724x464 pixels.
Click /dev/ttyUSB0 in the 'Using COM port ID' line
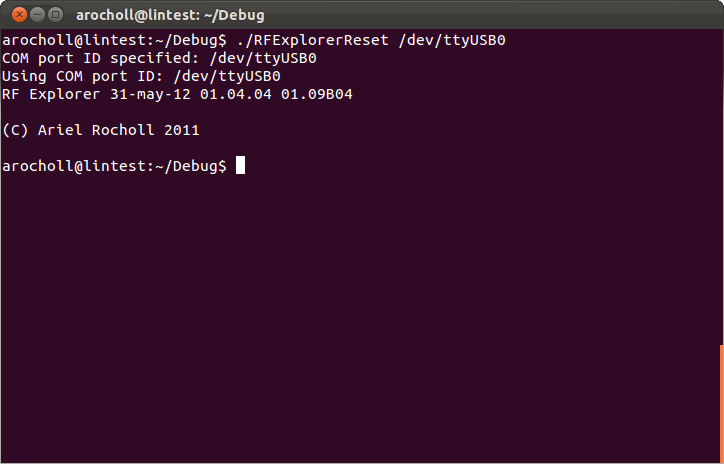point(227,76)
